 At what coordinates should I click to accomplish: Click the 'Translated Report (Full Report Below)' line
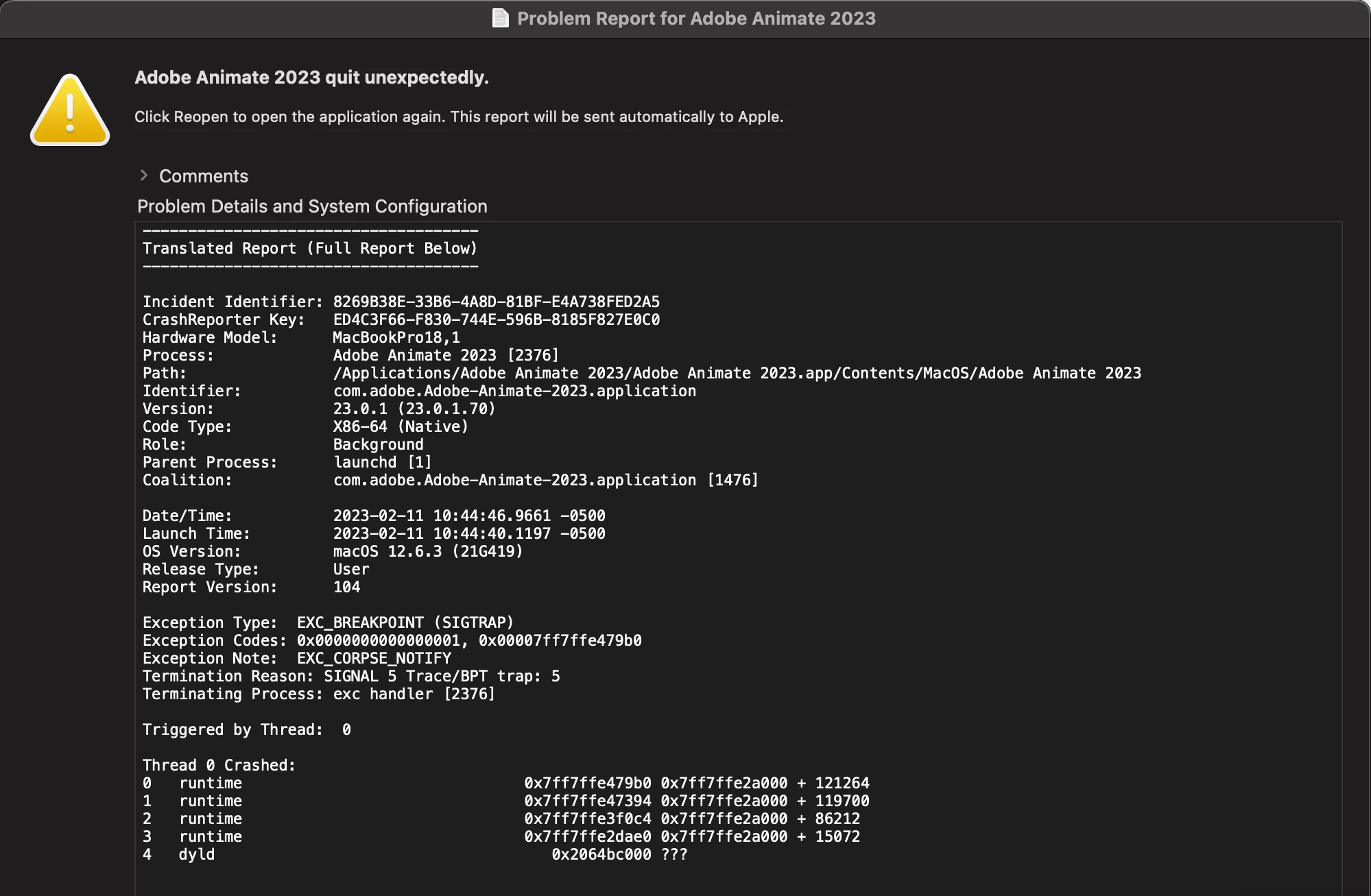(309, 248)
